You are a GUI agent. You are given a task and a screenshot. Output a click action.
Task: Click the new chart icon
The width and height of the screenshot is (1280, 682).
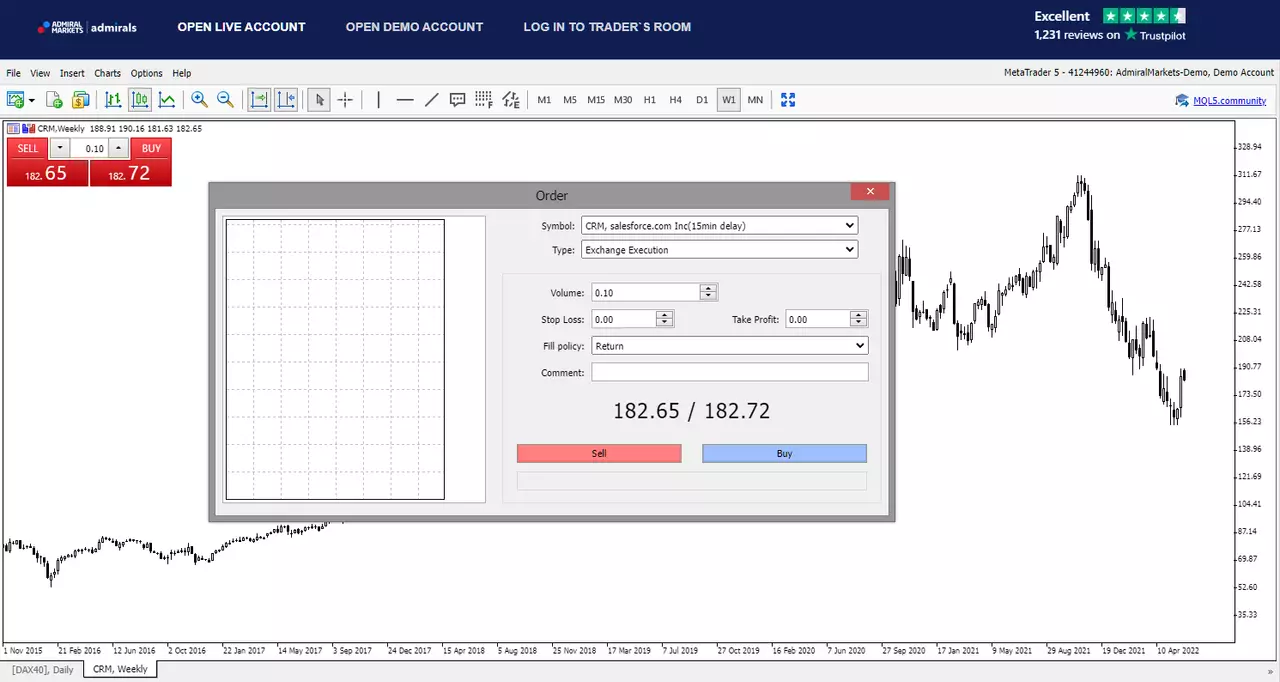click(x=15, y=99)
